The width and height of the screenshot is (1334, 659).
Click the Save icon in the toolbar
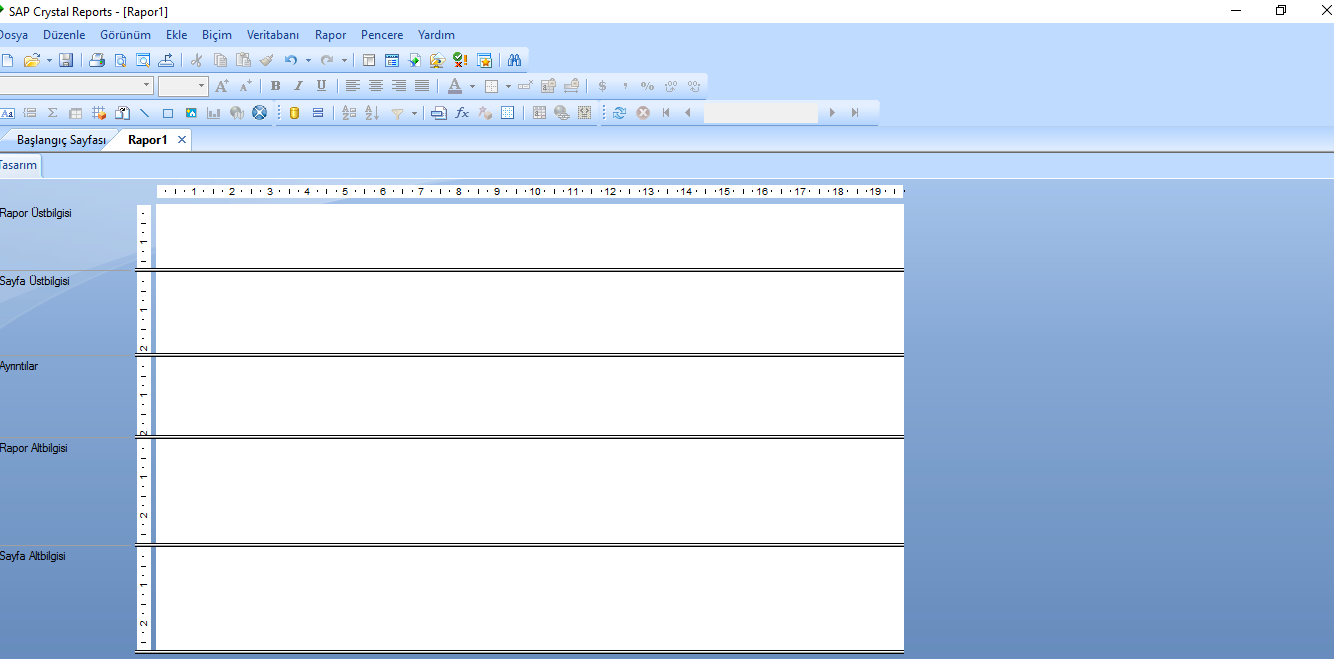pyautogui.click(x=66, y=60)
